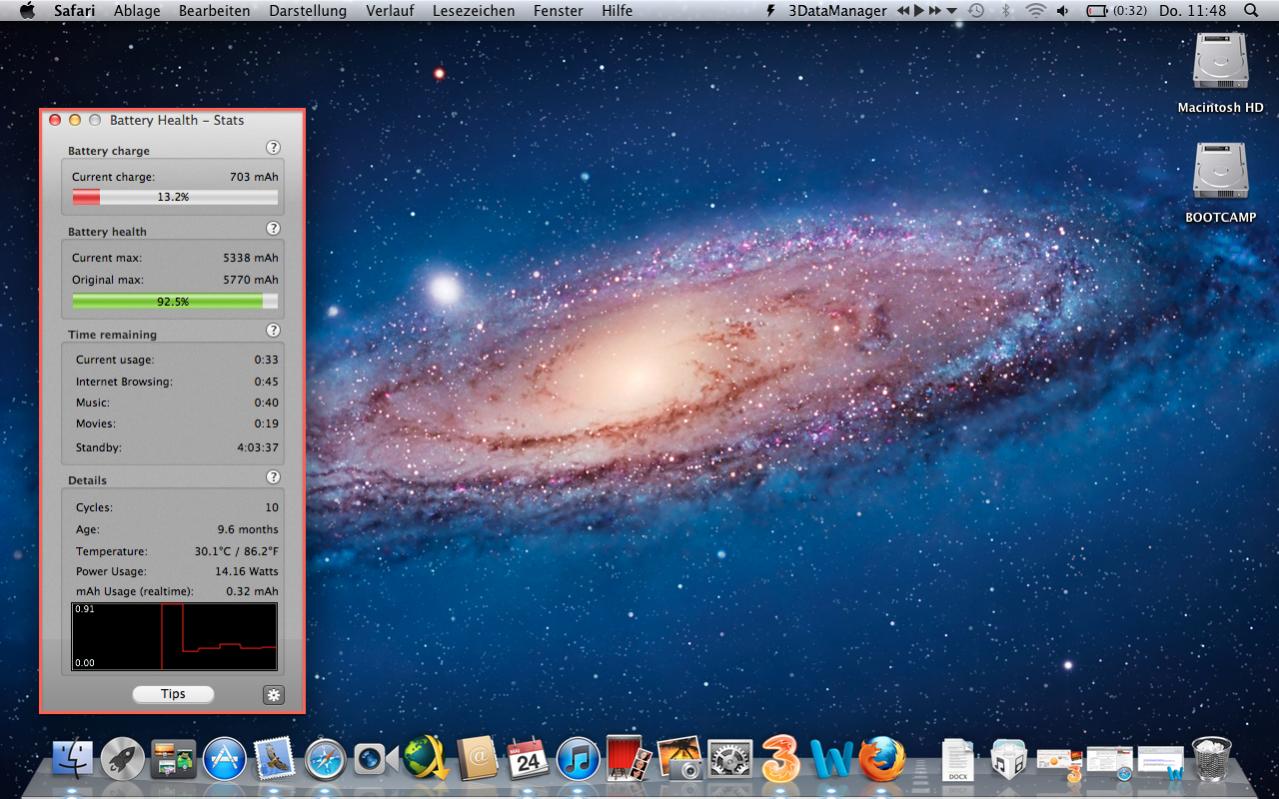Click the Current charge 703 mAh value
Image resolution: width=1279 pixels, height=799 pixels.
click(x=254, y=177)
